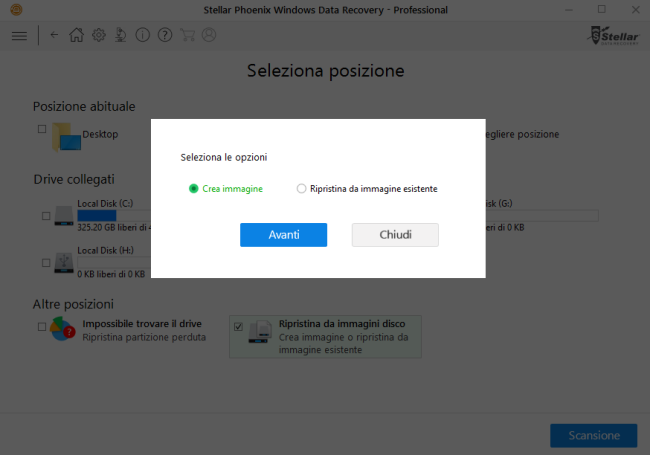Viewport: 650px width, 455px height.
Task: Select Ripristina da immagine esistente option
Action: pos(302,188)
